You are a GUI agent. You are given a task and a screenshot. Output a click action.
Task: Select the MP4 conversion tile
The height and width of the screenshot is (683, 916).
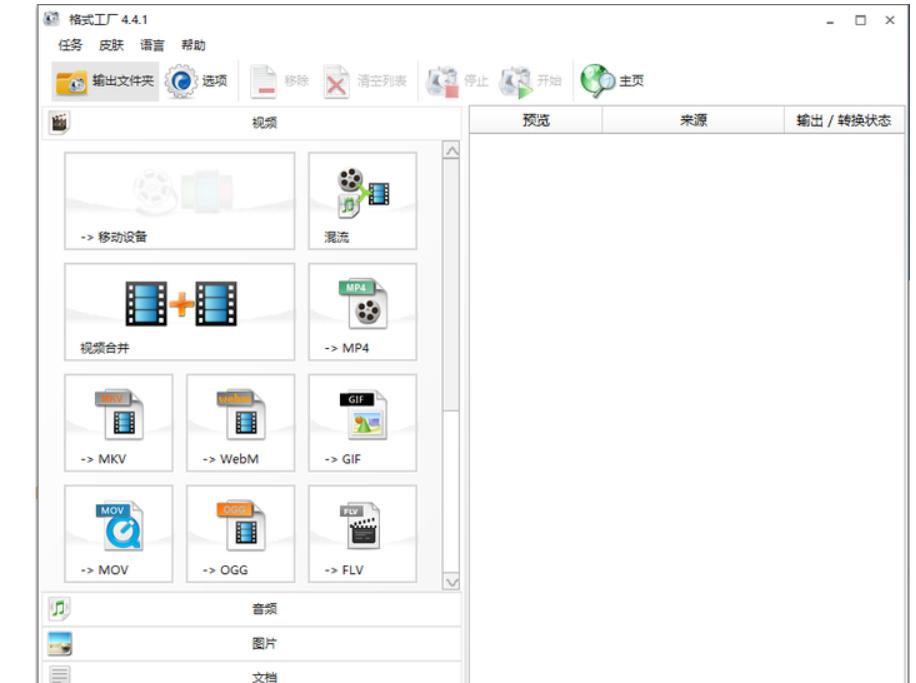(362, 312)
